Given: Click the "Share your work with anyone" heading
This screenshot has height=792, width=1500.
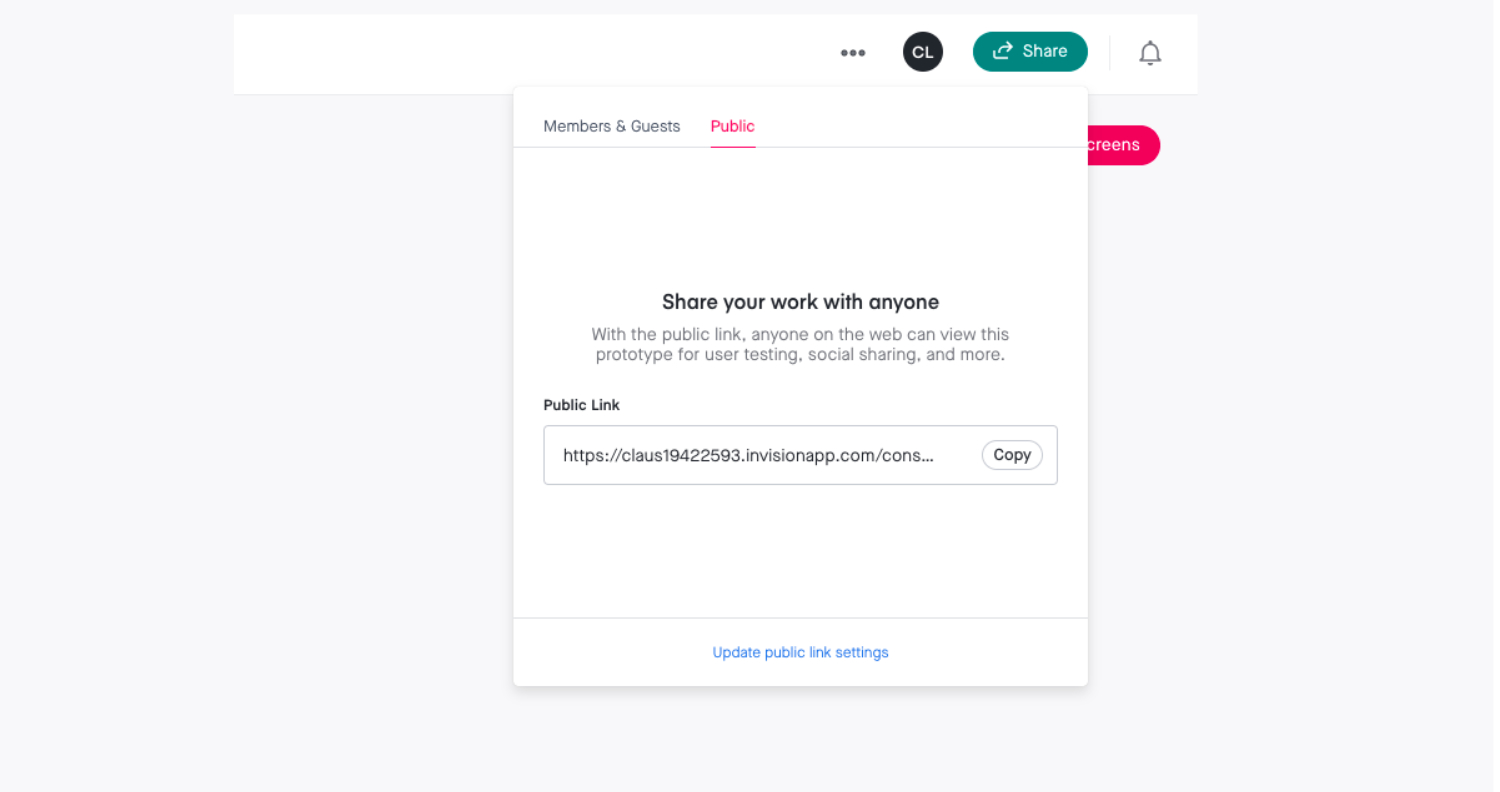Looking at the screenshot, I should (800, 302).
